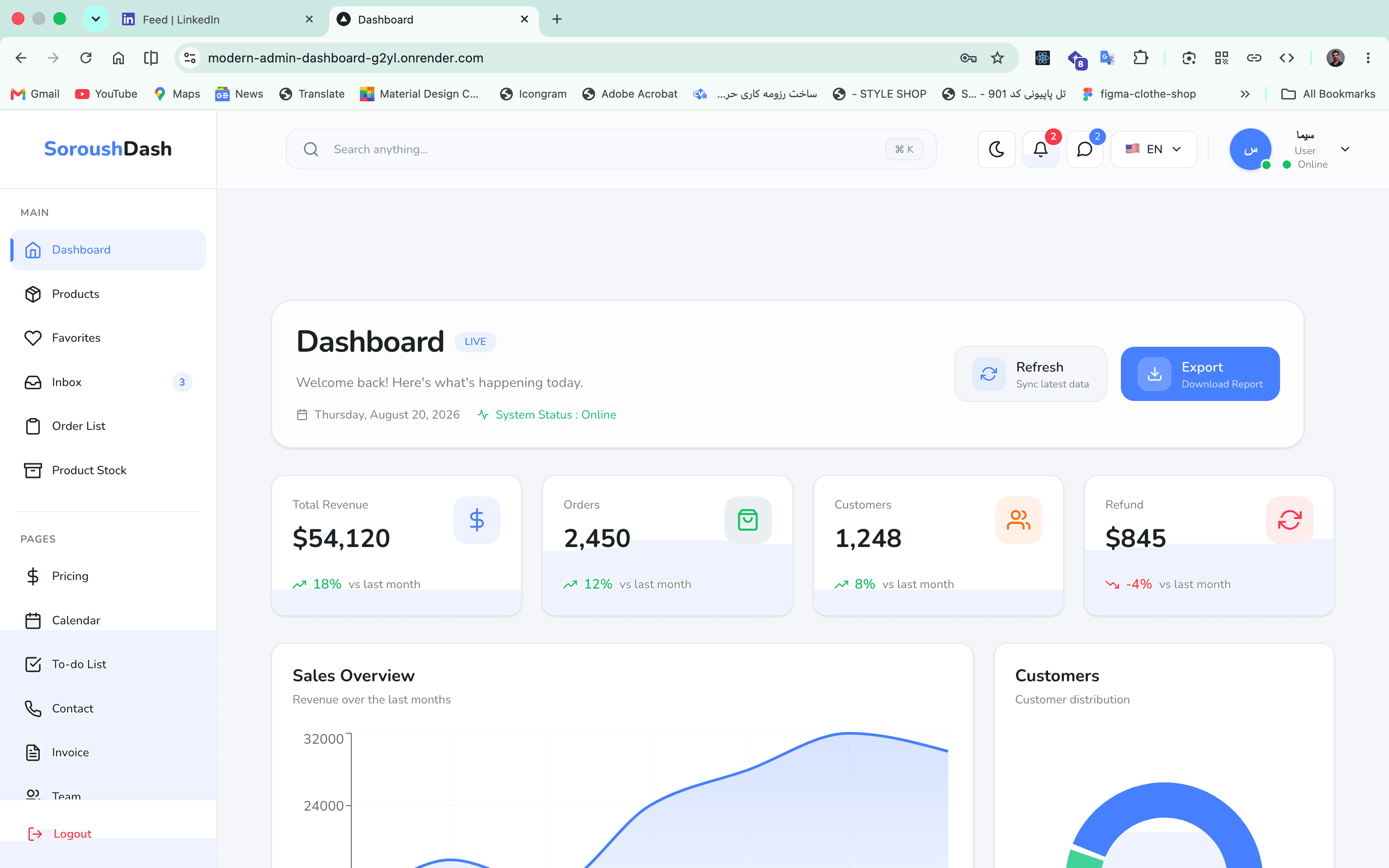The width and height of the screenshot is (1389, 868).
Task: Bookmark this page with the star icon
Action: point(997,58)
